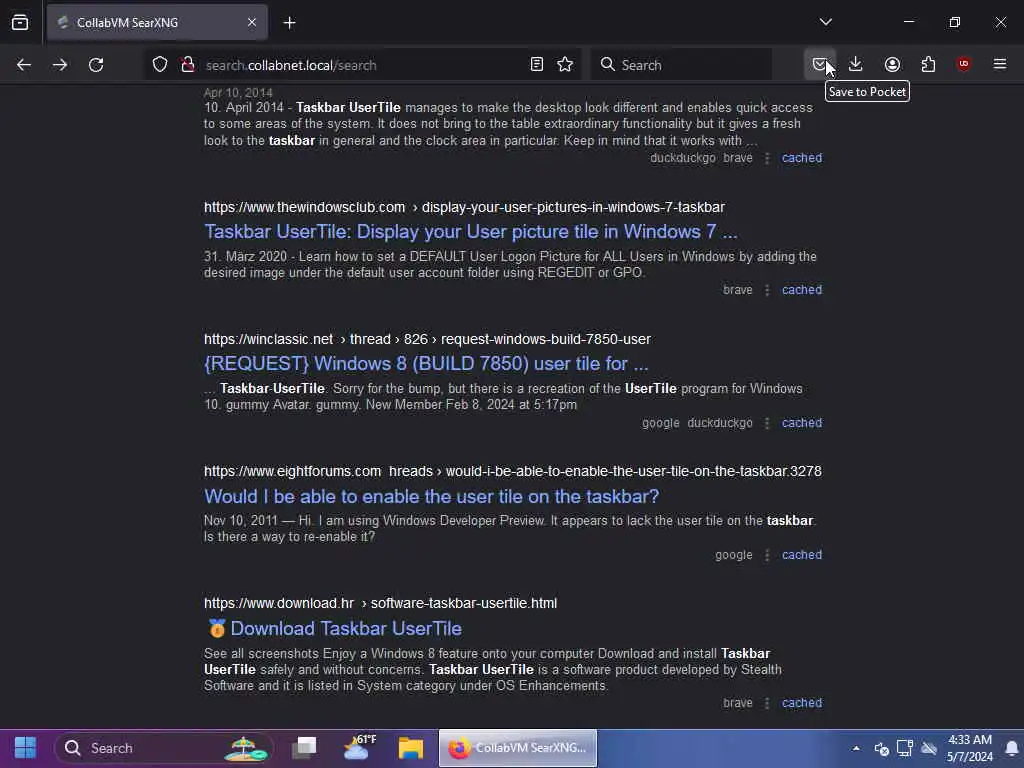Open the notifications bell icon

coord(1012,748)
